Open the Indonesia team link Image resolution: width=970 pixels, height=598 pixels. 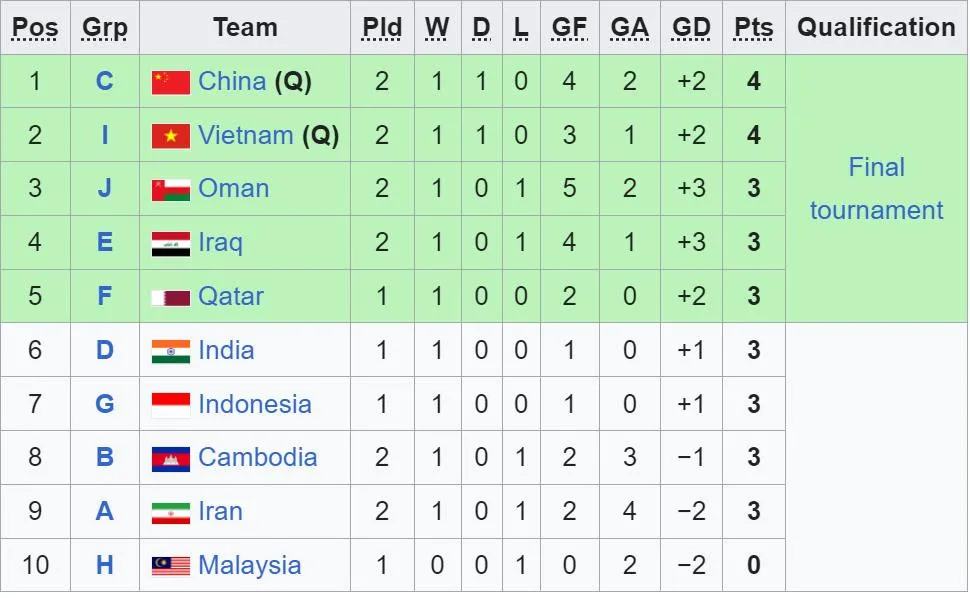[254, 404]
